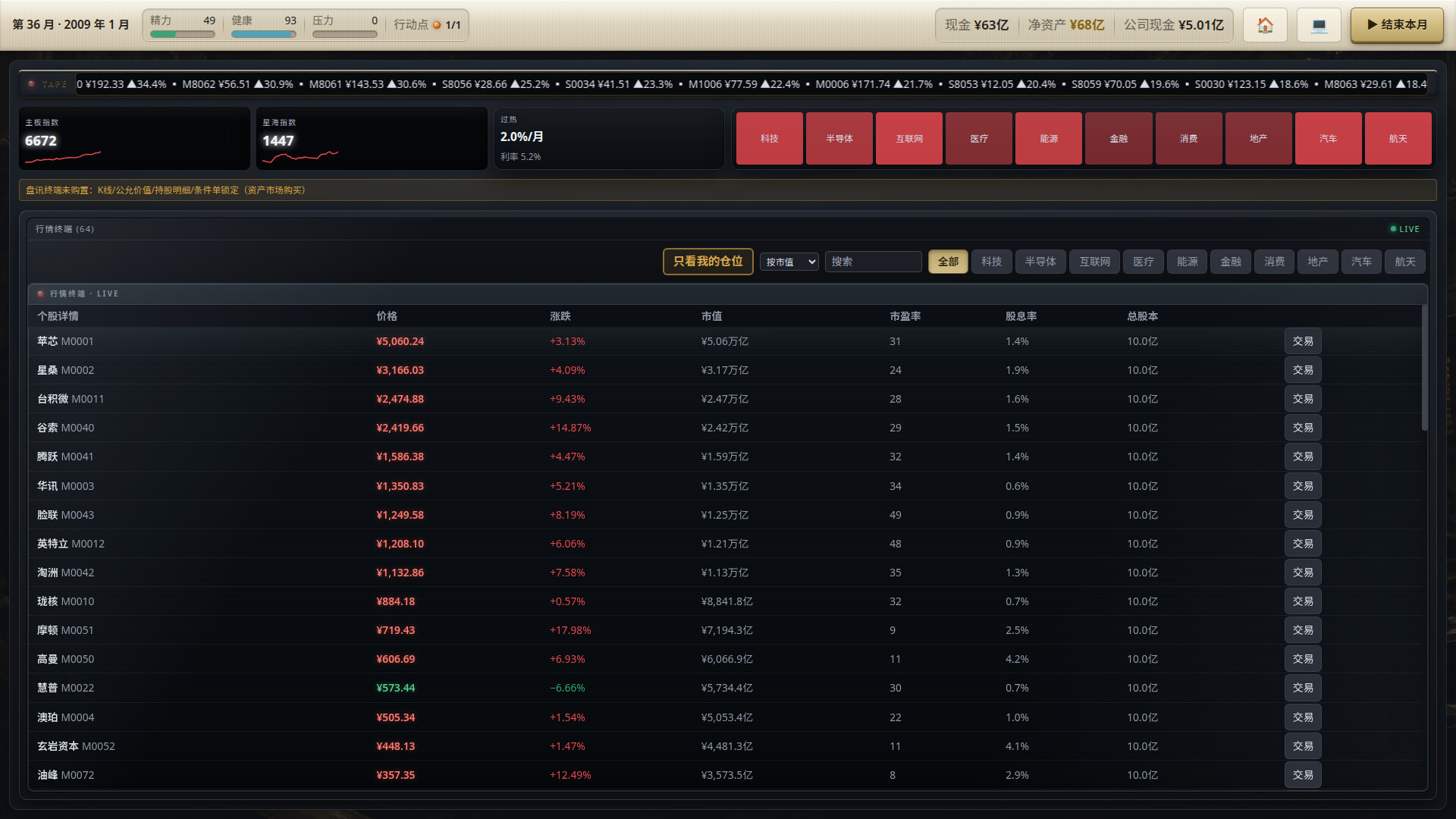Focus the stock search input field
Screen dimensions: 1456x819
coord(873,262)
